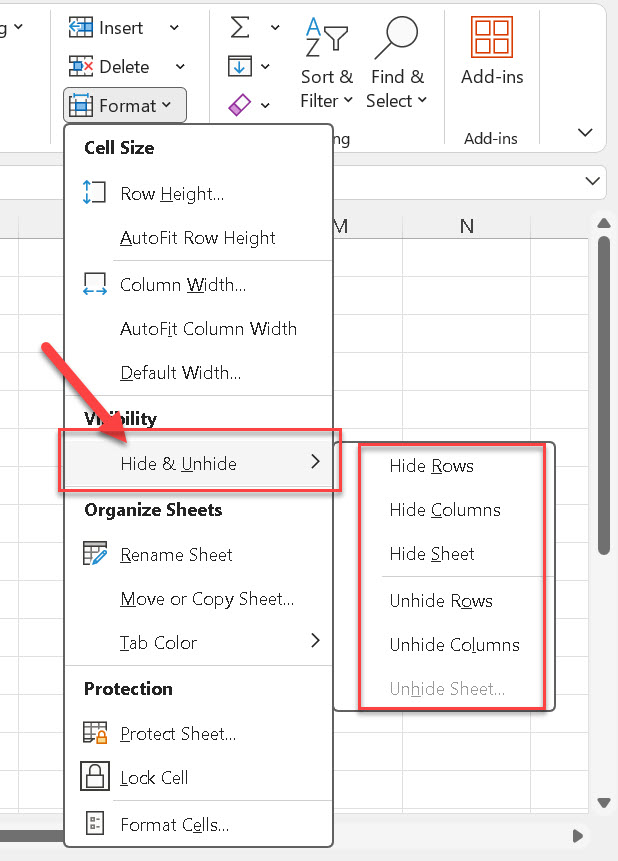
Task: Select column M header
Action: tap(367, 226)
